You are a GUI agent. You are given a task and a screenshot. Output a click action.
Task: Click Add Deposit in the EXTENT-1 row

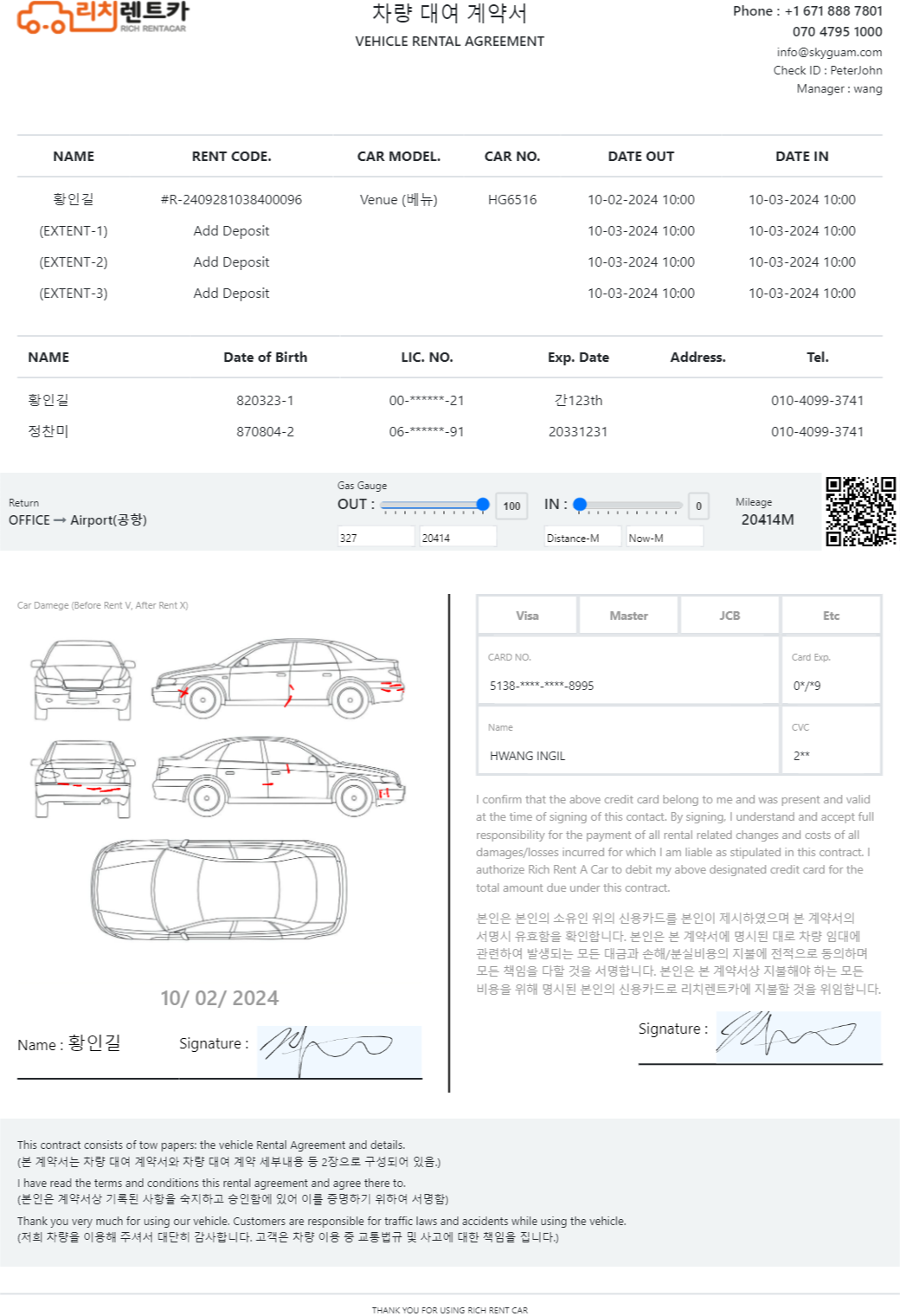point(231,231)
